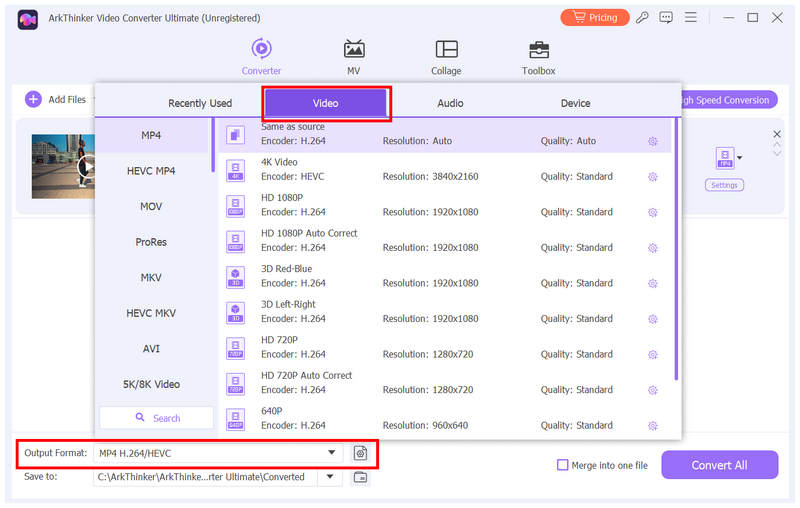
Task: Open settings gear for the HD 720P preset
Action: pyautogui.click(x=653, y=354)
